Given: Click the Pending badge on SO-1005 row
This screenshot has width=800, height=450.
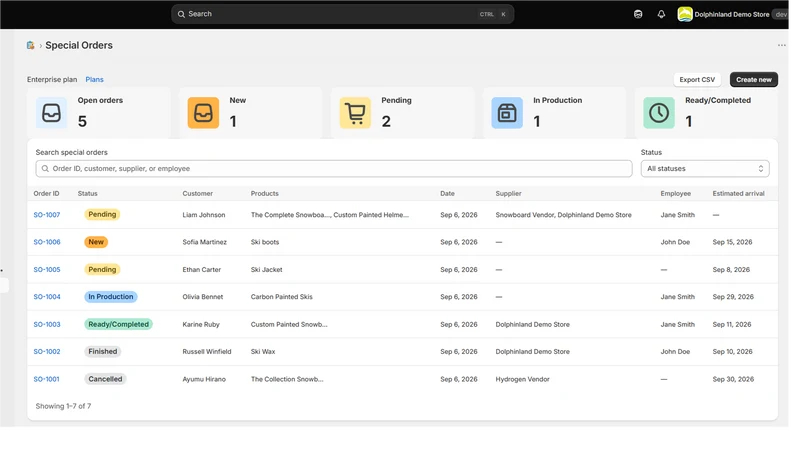Looking at the screenshot, I should (x=102, y=269).
